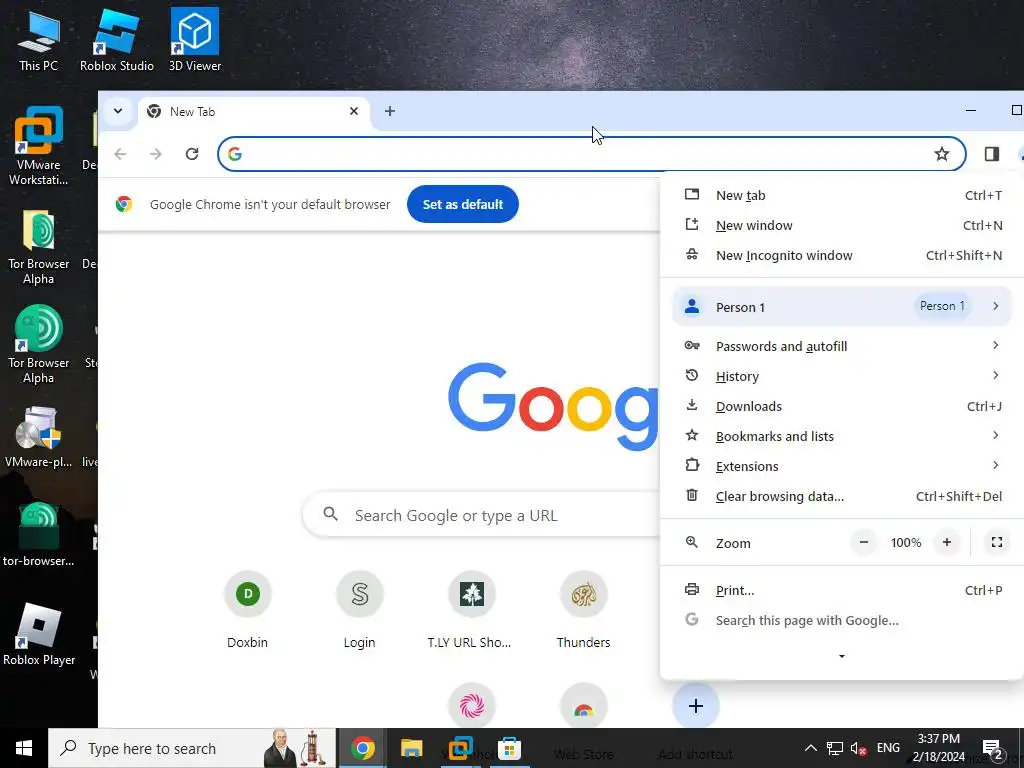Image resolution: width=1024 pixels, height=768 pixels.
Task: Go forward with the forward arrow
Action: tap(155, 154)
